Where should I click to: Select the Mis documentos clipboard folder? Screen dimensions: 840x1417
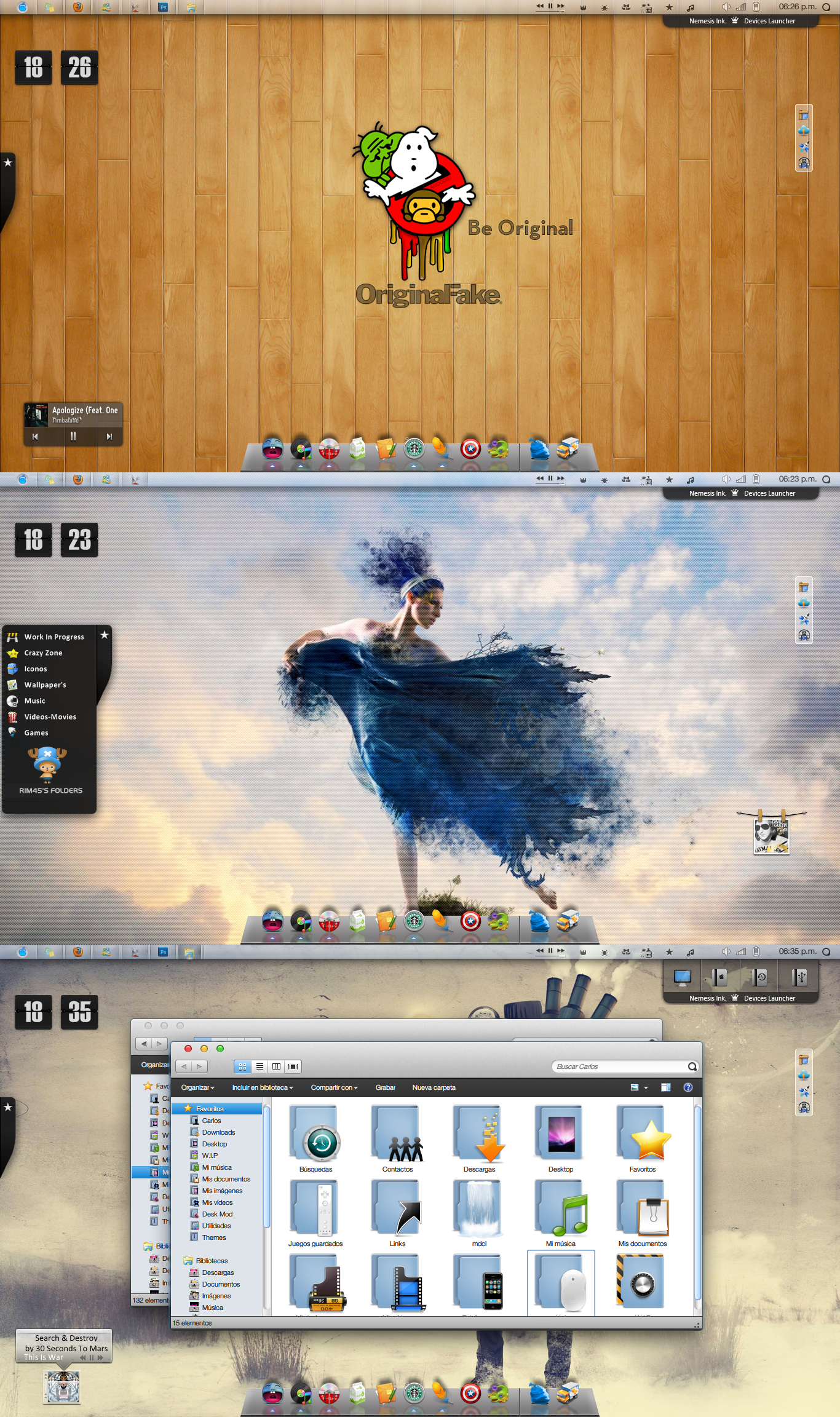(643, 1209)
